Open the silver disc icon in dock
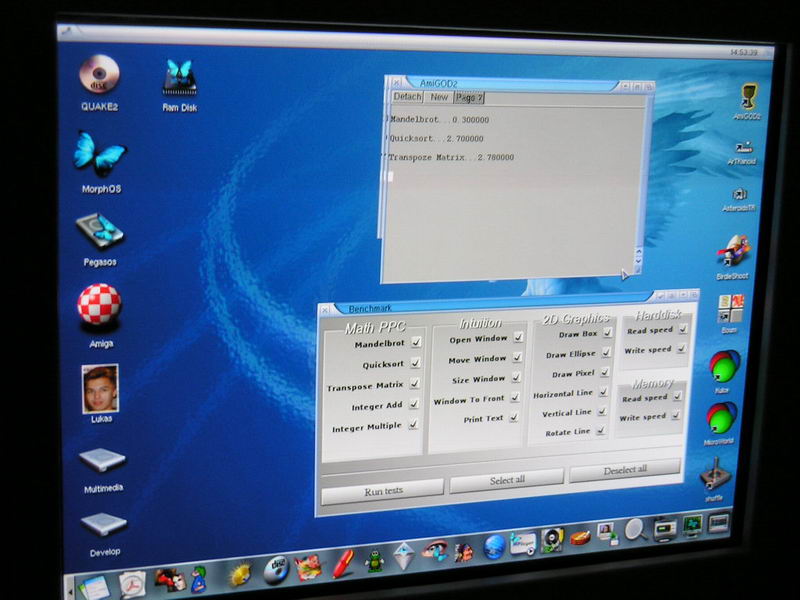 (277, 570)
